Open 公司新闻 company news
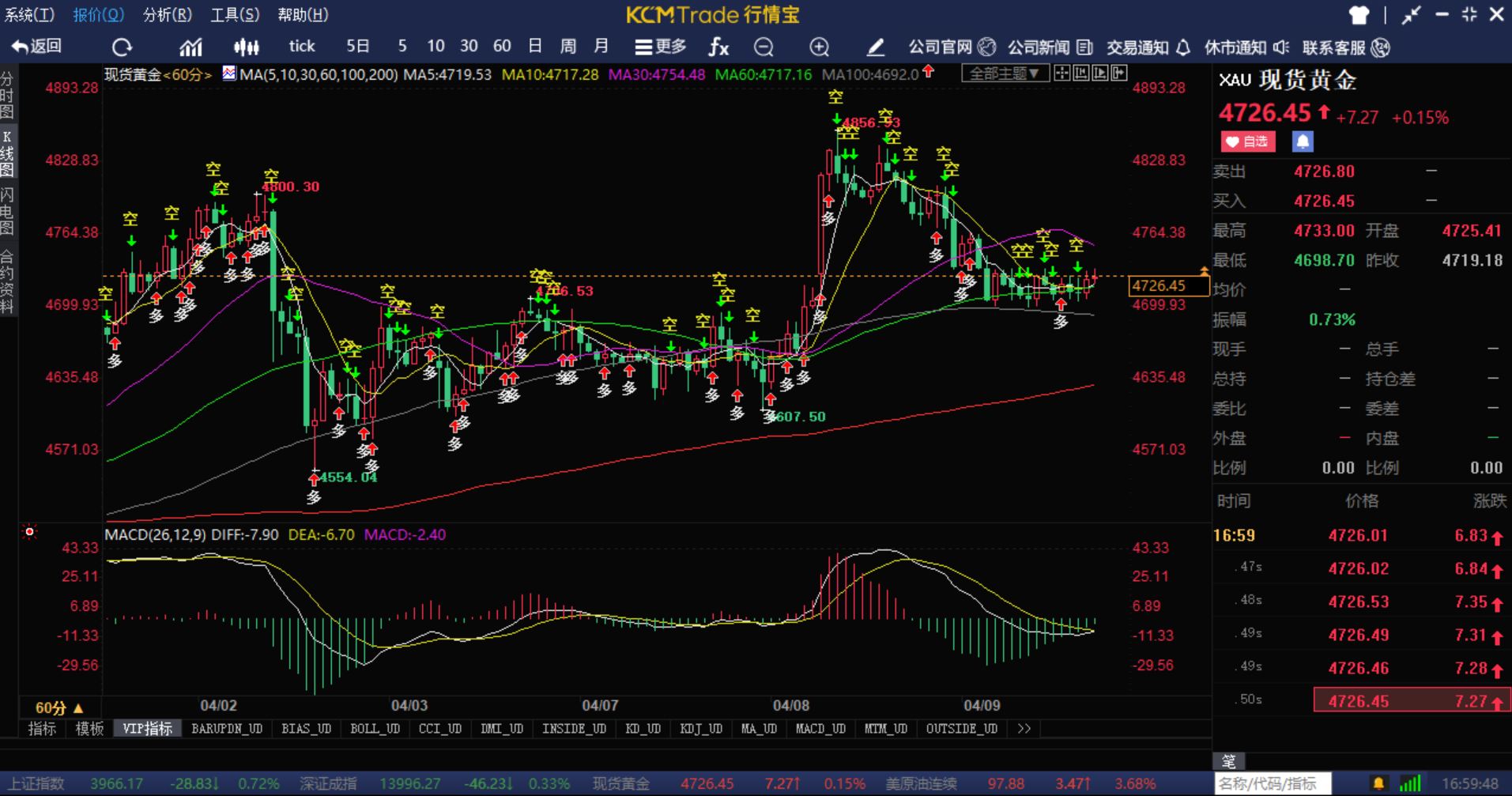This screenshot has width=1512, height=796. [x=1050, y=47]
